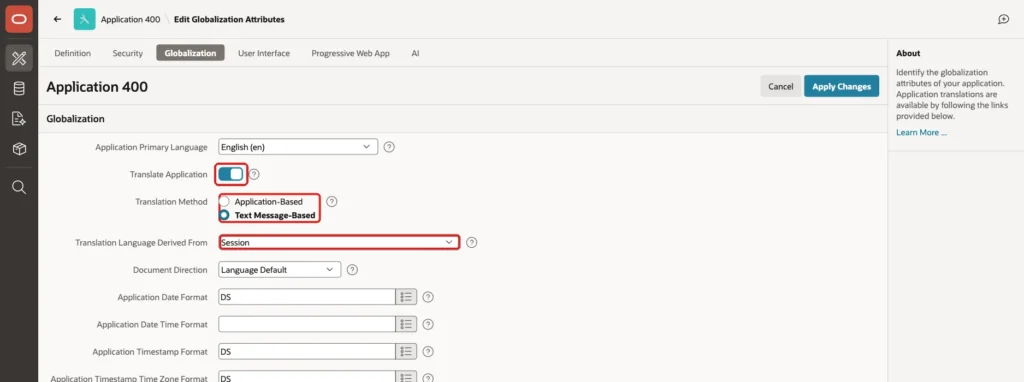1024x382 pixels.
Task: Click the Timestamp Time Zone Format input field
Action: tap(307, 377)
